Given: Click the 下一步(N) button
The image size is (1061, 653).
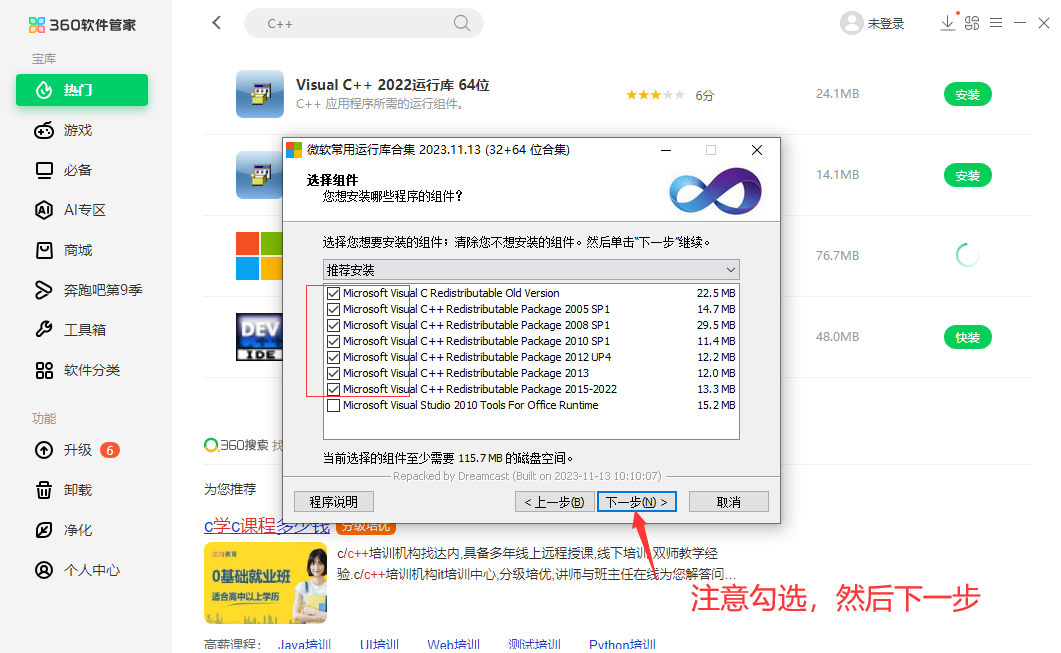Looking at the screenshot, I should tap(637, 502).
